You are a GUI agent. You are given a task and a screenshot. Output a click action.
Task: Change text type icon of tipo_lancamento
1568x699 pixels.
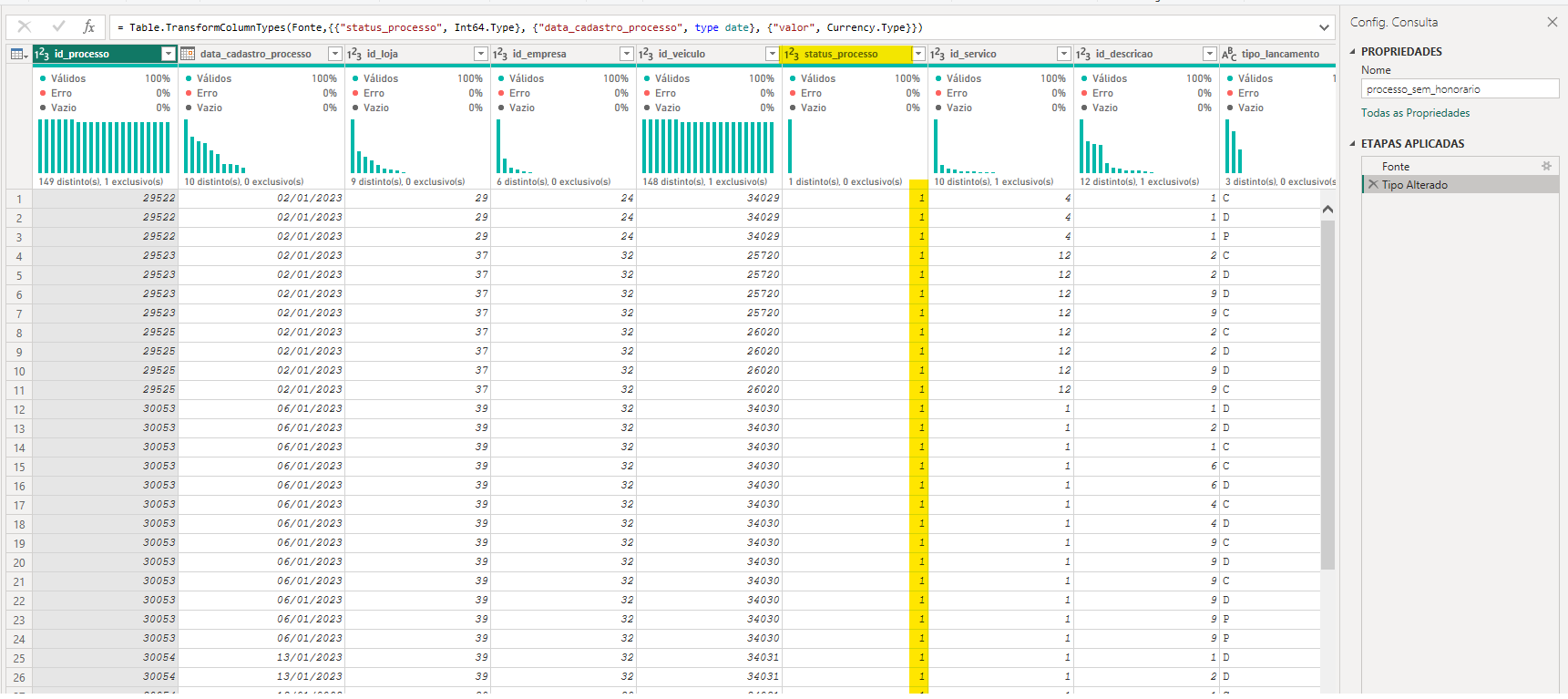(x=1229, y=54)
